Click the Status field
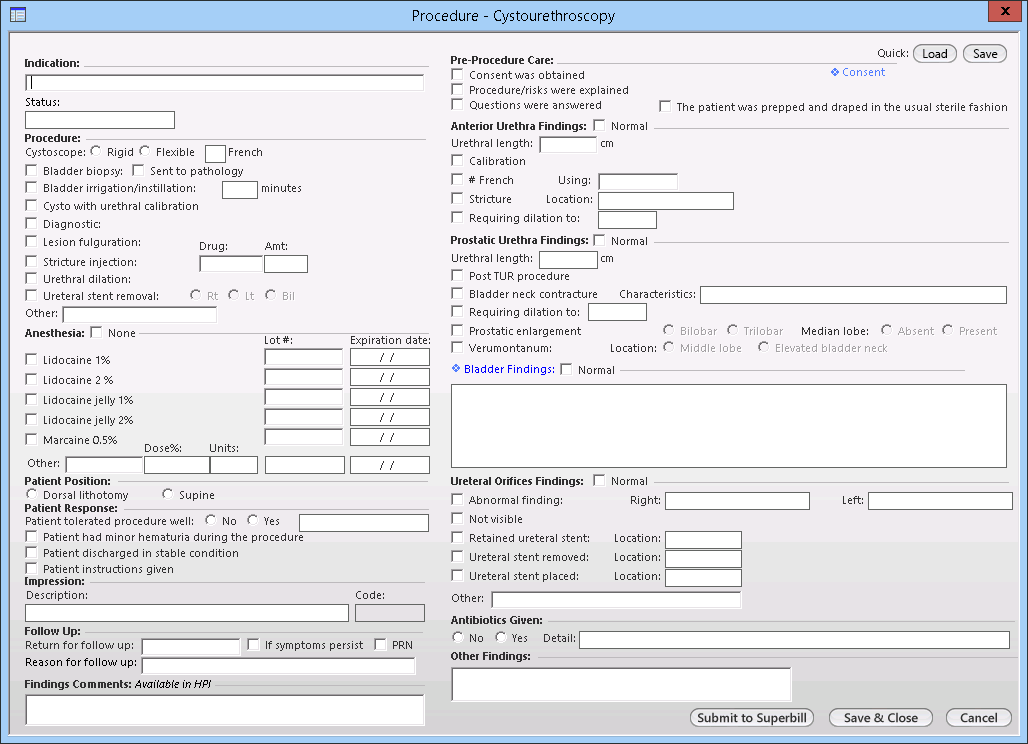The height and width of the screenshot is (744, 1028). click(100, 120)
